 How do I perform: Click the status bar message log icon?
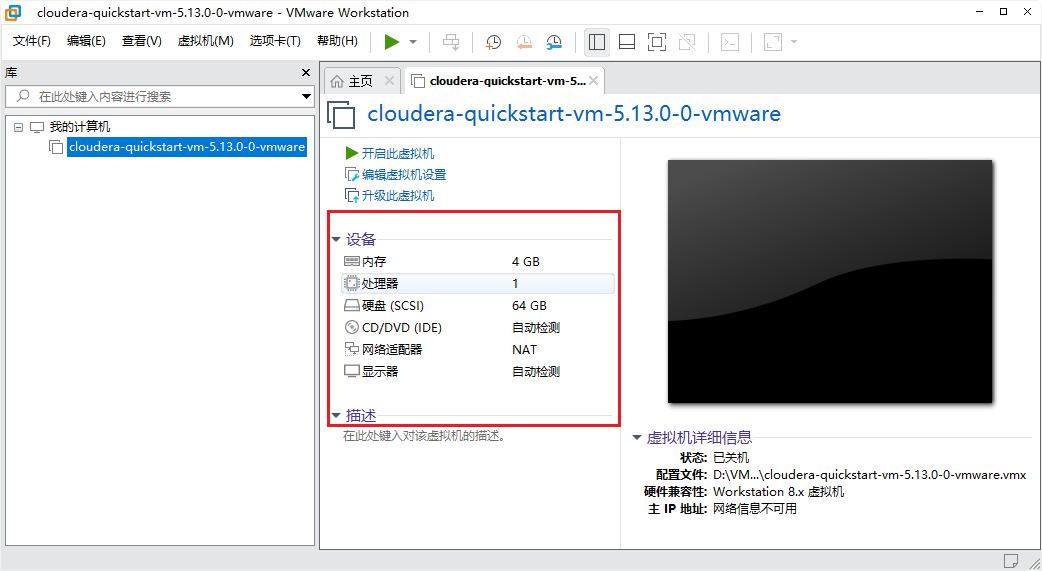coord(1010,560)
